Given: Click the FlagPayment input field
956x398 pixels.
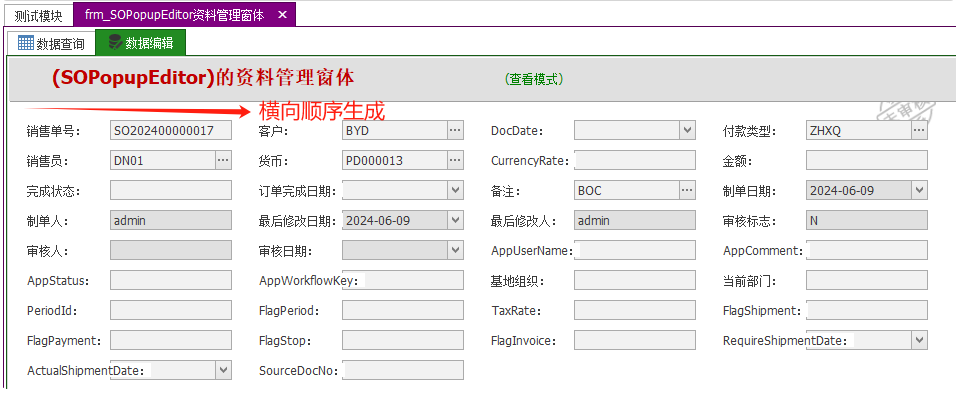Looking at the screenshot, I should [x=171, y=340].
